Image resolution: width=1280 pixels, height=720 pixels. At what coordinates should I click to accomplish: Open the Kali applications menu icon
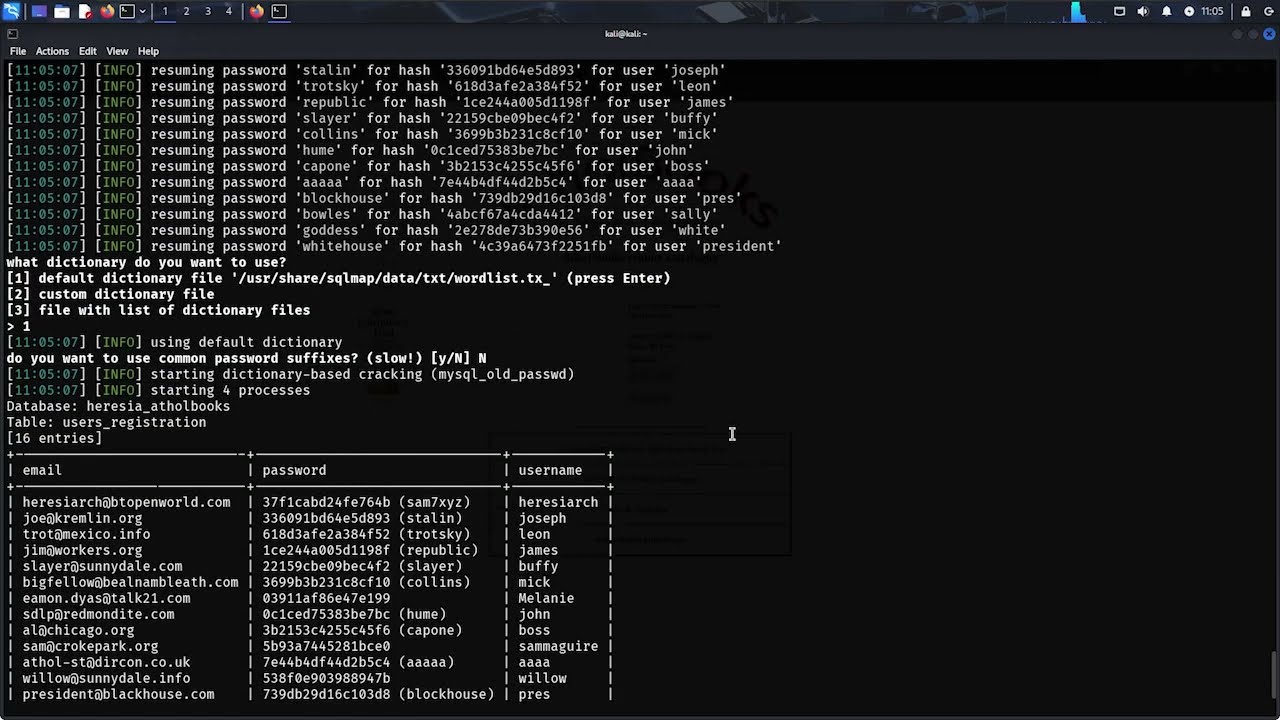[11, 11]
